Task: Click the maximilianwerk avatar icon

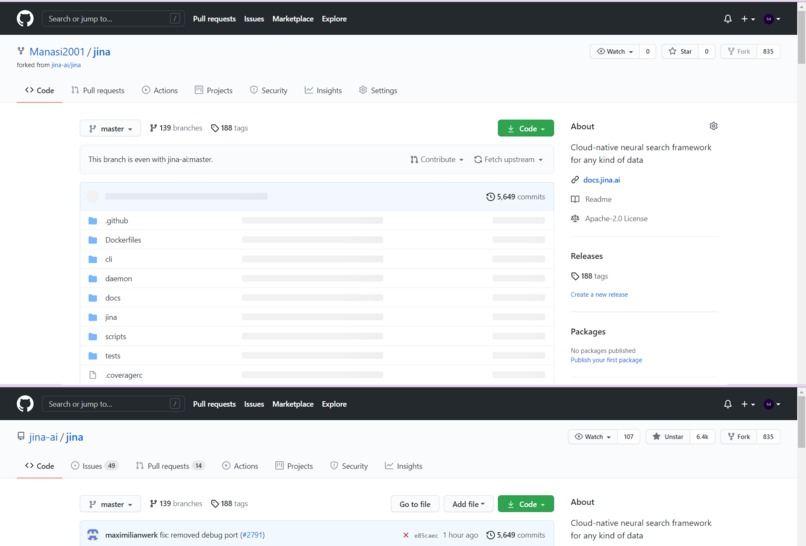Action: click(93, 535)
